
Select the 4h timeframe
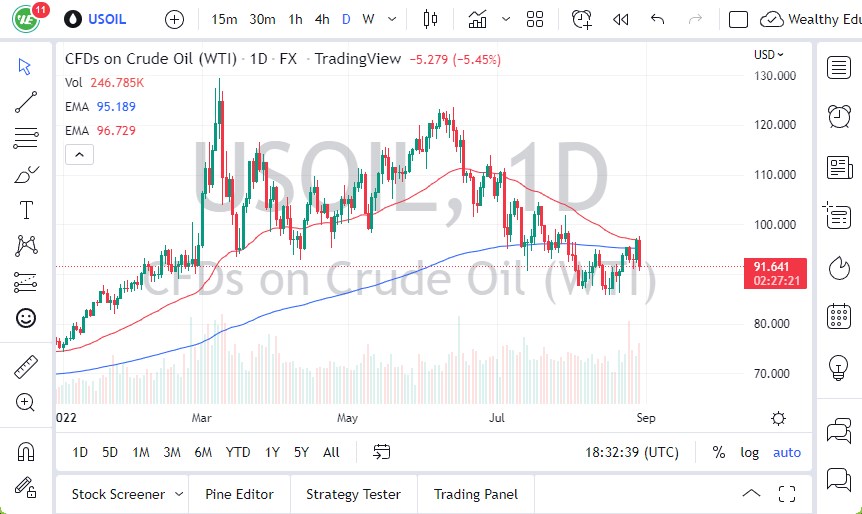pos(321,19)
